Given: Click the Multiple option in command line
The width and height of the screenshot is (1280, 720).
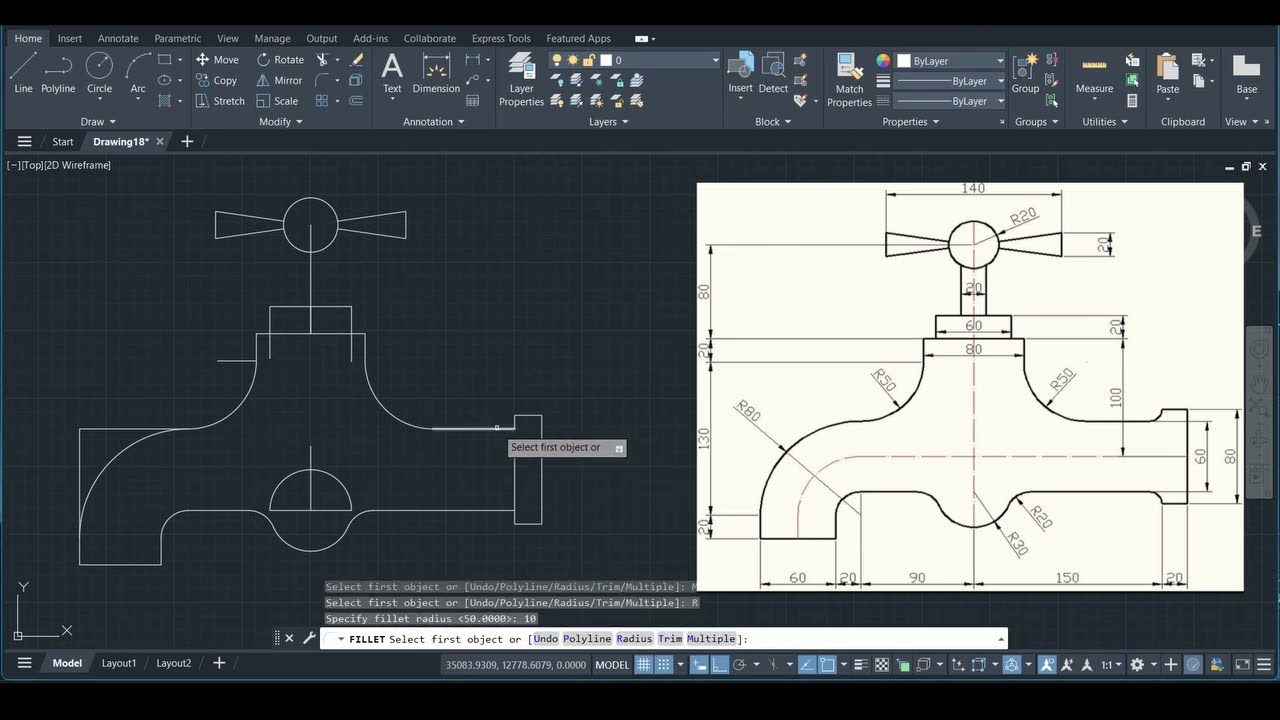Looking at the screenshot, I should (x=711, y=639).
